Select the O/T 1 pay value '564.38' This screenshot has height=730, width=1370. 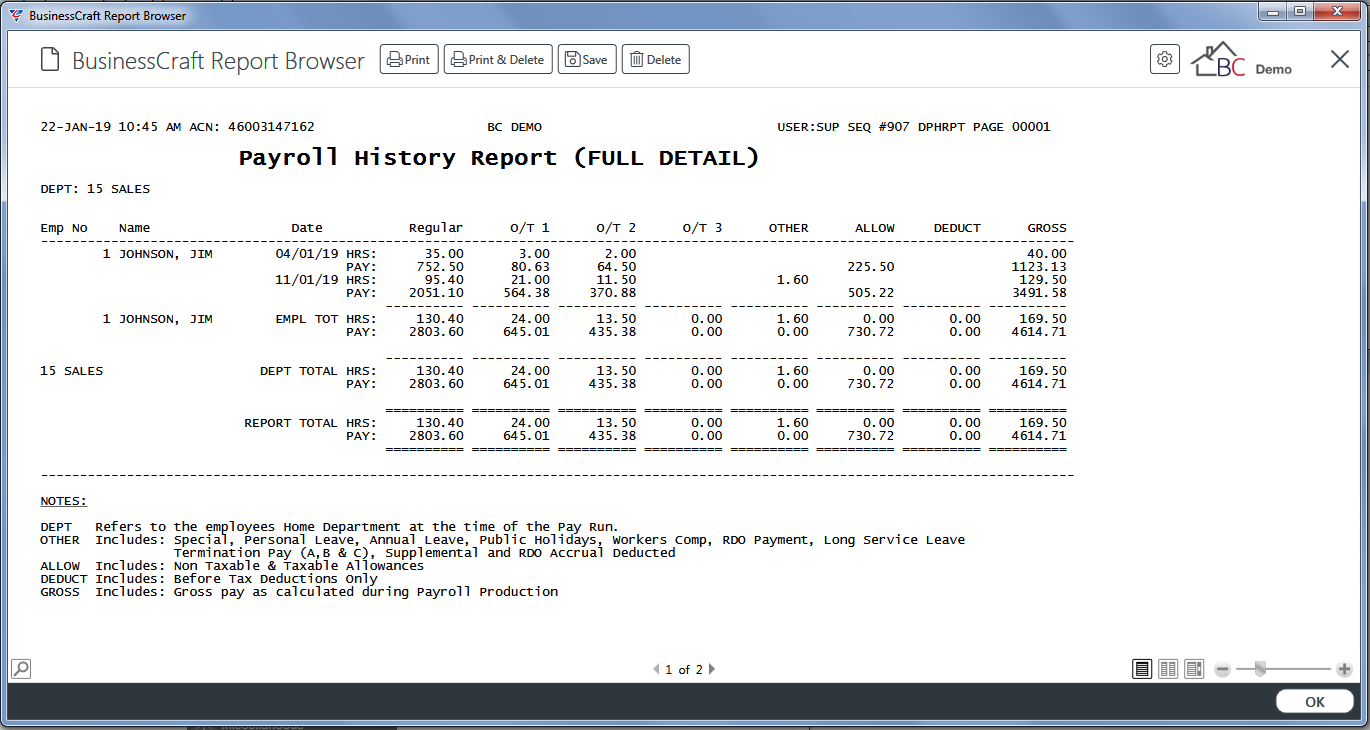pos(526,293)
